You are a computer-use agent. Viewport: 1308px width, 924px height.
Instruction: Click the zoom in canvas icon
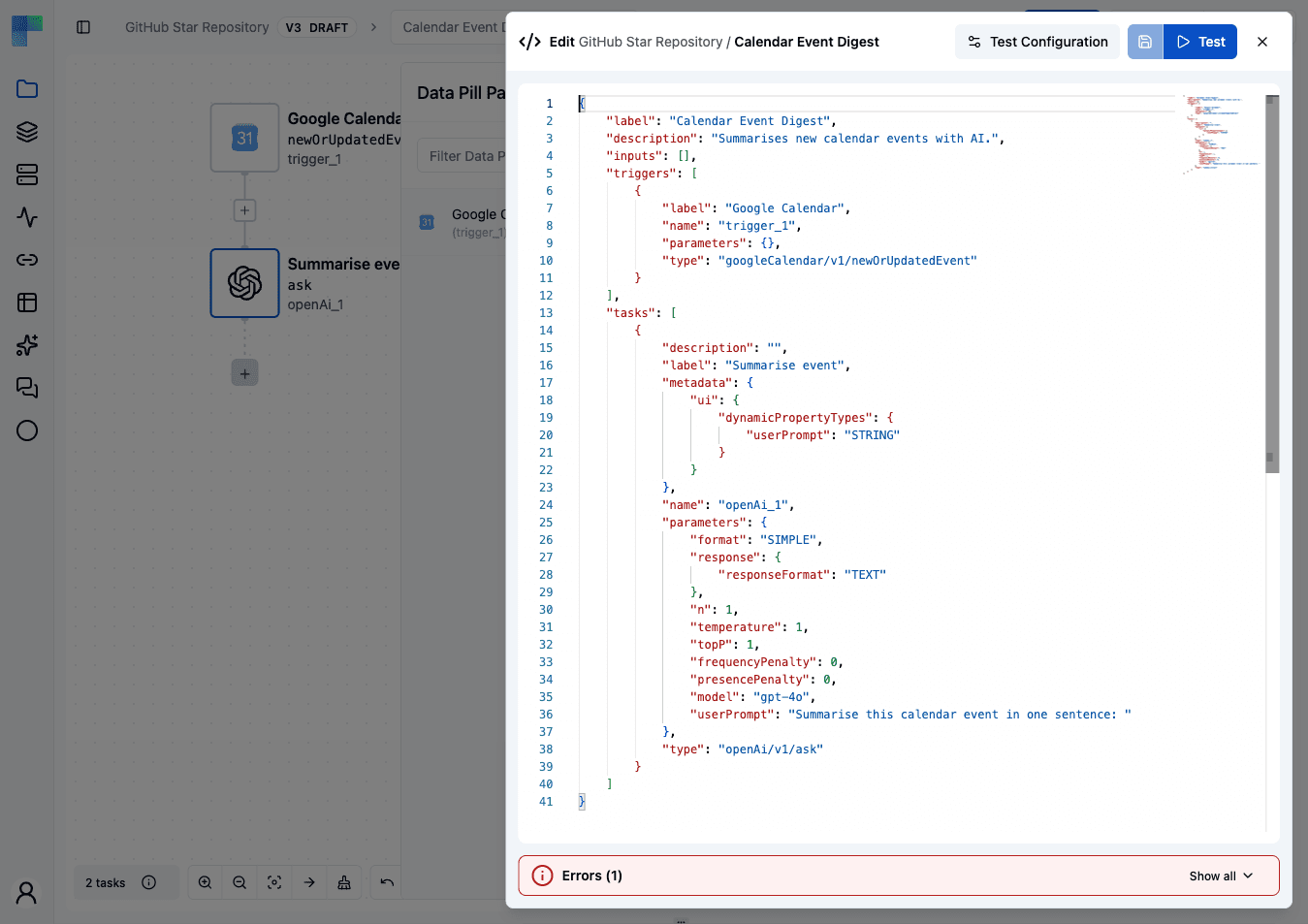click(205, 882)
